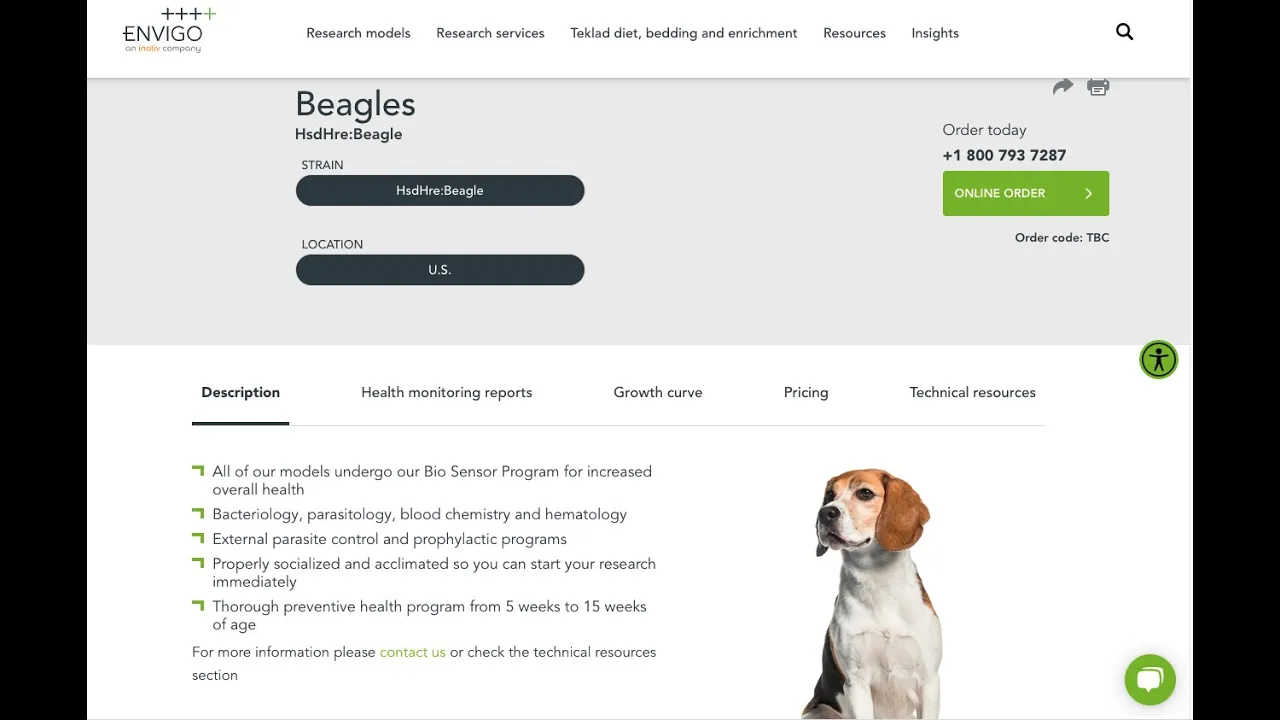
Task: Open the chat bubble widget
Action: click(x=1149, y=680)
